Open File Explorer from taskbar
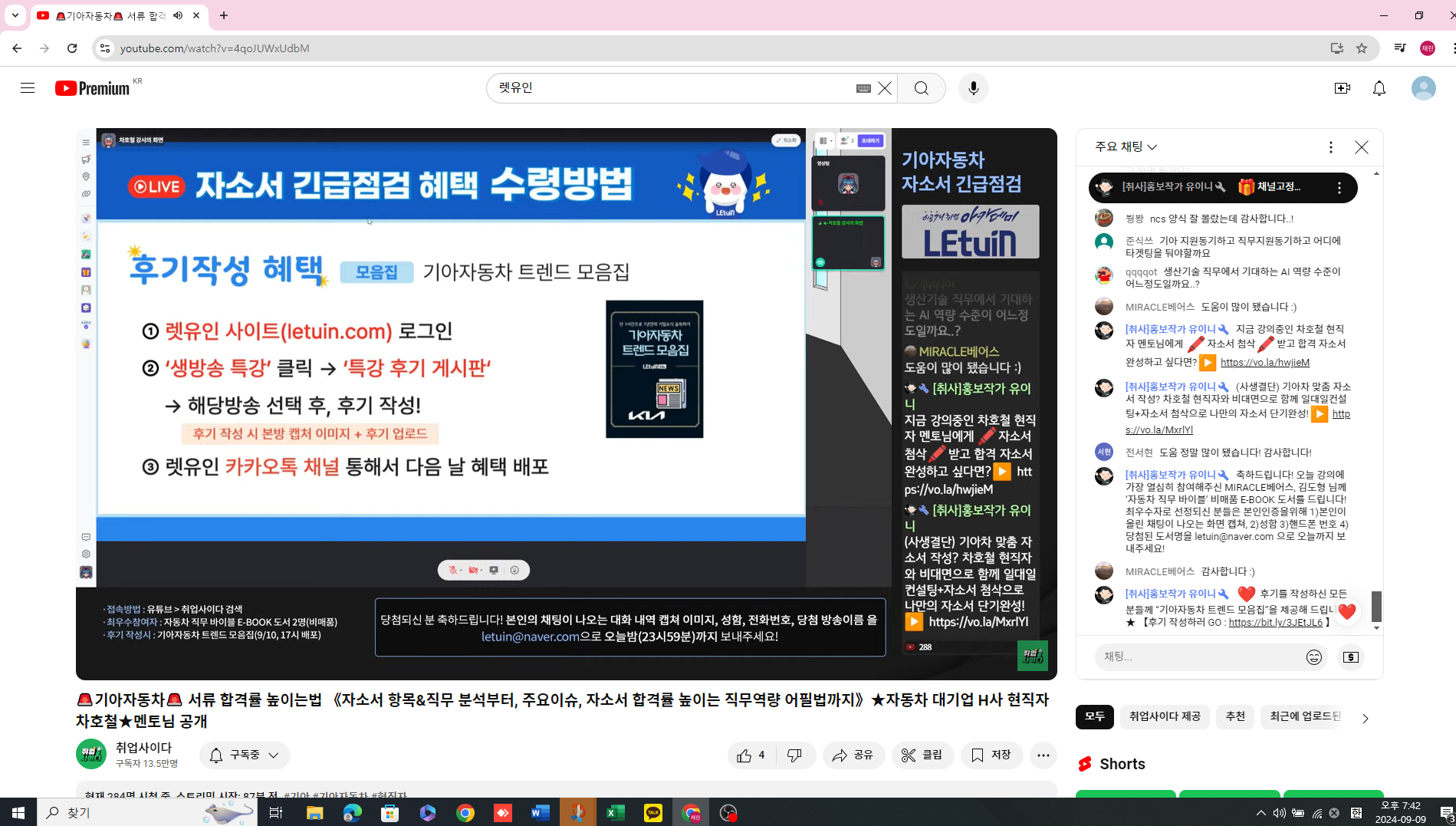The image size is (1456, 826). [314, 812]
